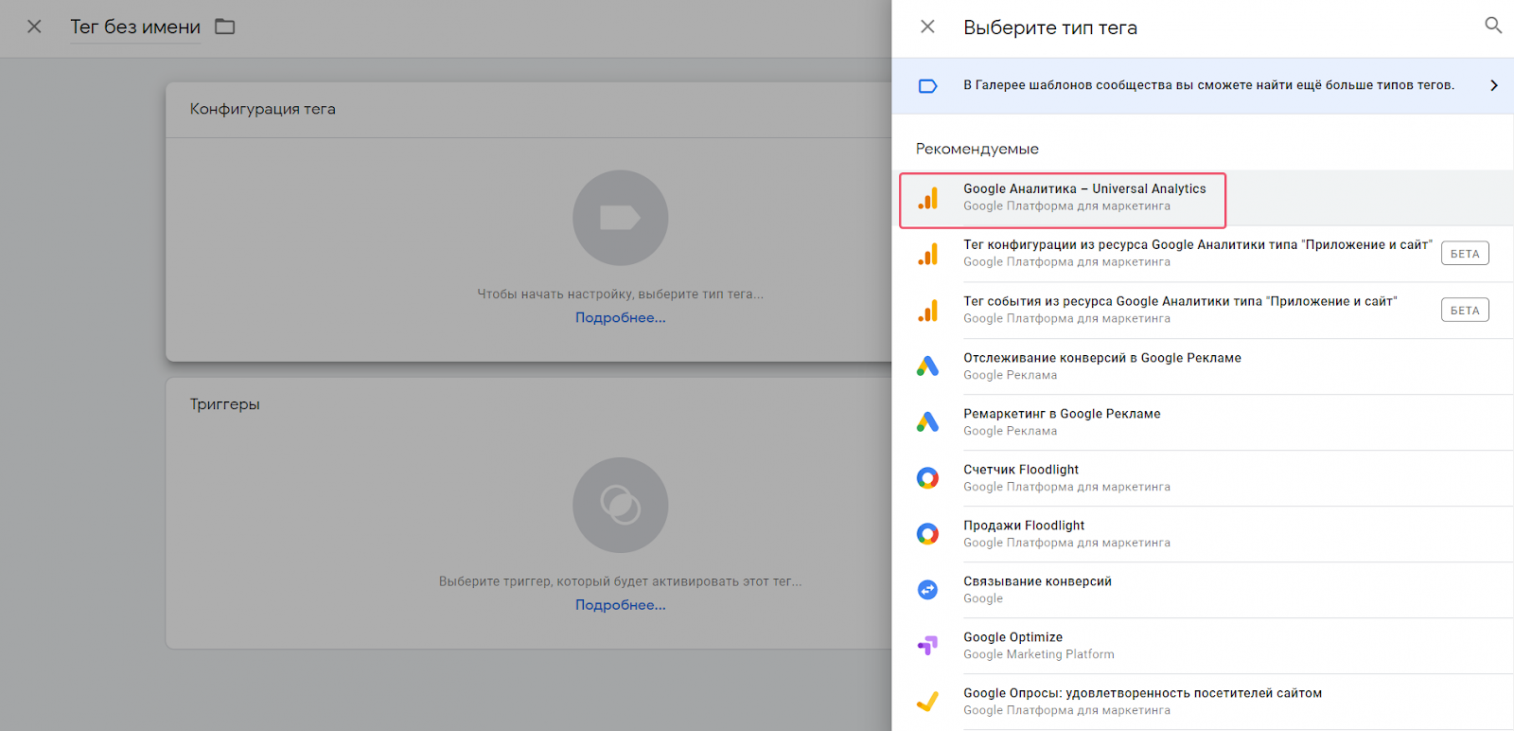
Task: Click 'Рекомендуемые' section heading
Action: 977,149
